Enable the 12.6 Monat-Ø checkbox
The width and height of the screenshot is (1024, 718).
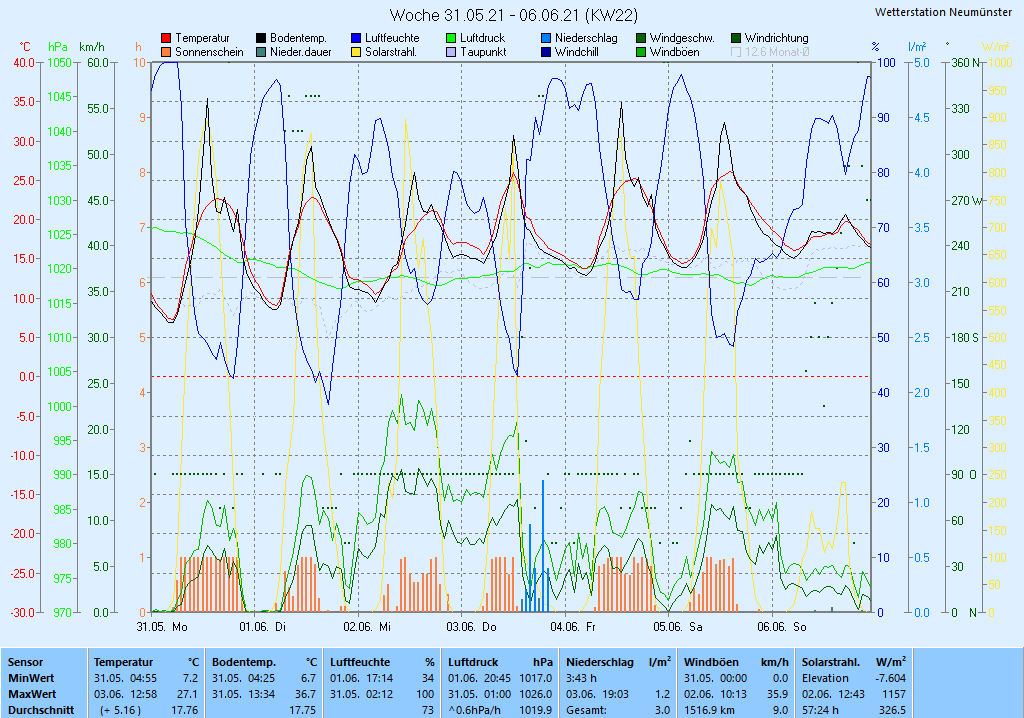tap(736, 51)
